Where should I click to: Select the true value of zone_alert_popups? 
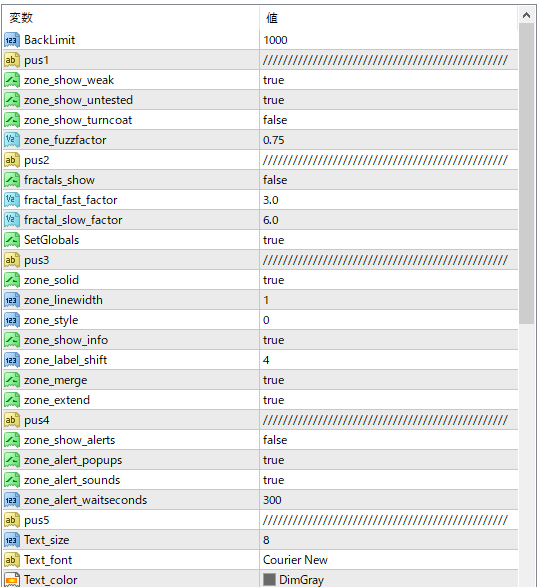[x=273, y=460]
